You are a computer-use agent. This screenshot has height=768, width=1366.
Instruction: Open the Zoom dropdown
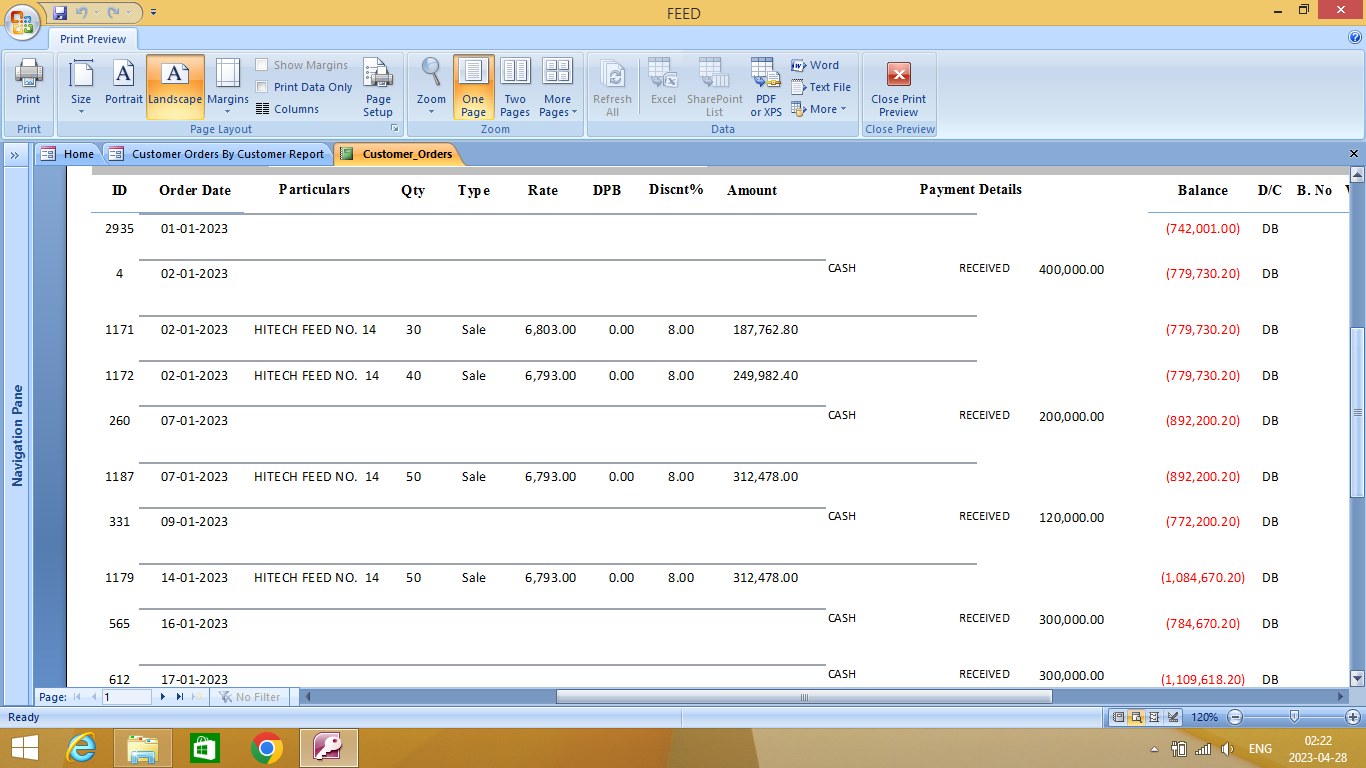[431, 87]
